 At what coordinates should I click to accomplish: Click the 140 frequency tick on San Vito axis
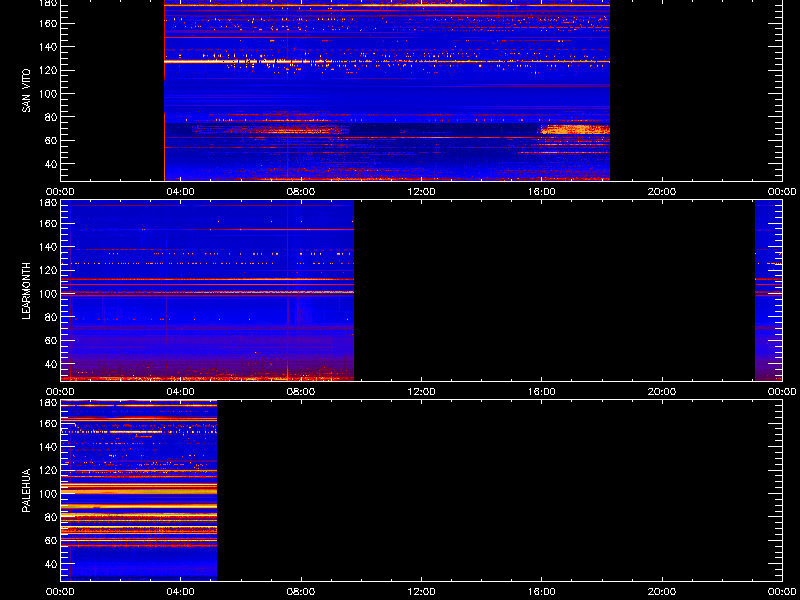(x=49, y=47)
